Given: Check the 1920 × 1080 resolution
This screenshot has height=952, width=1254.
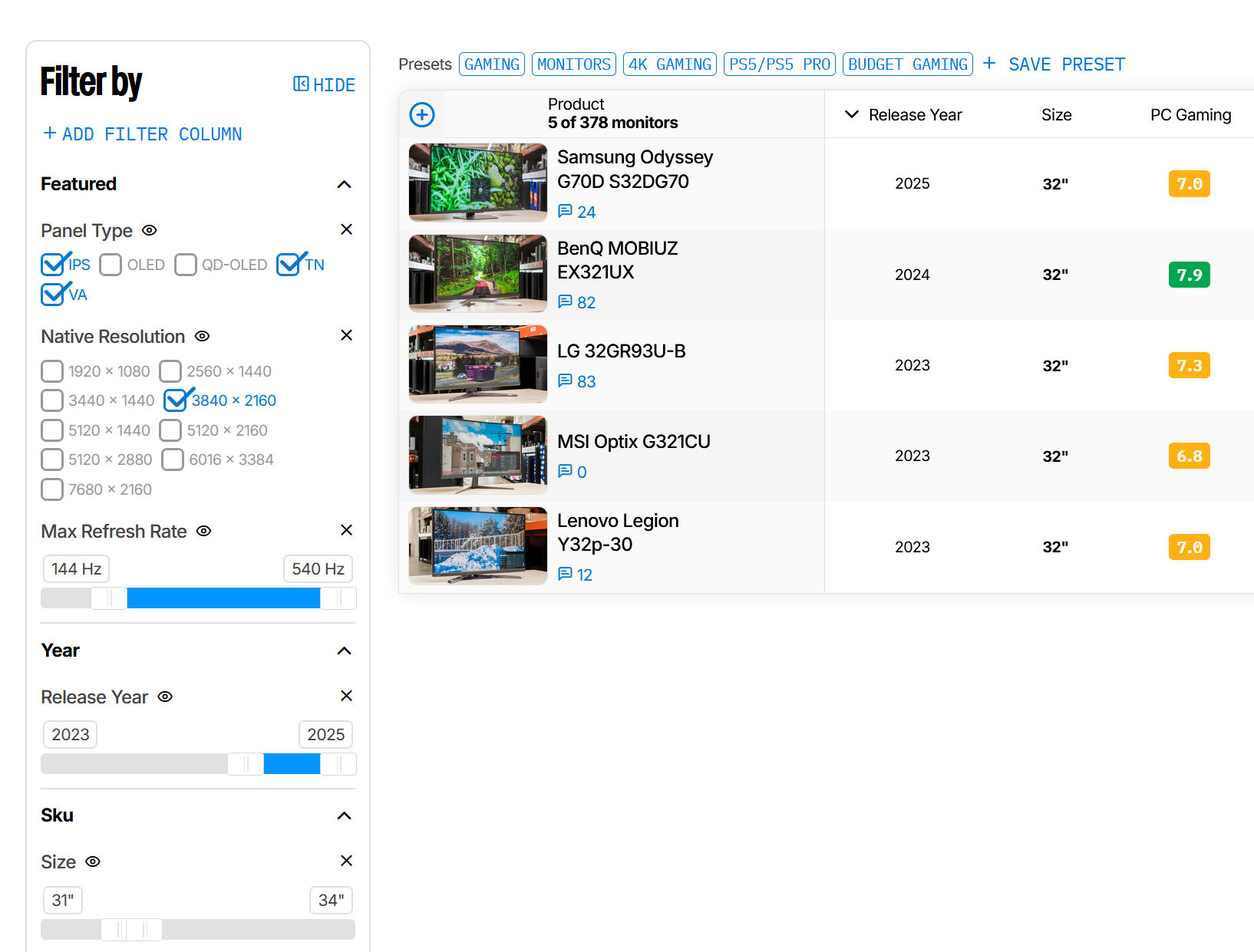Looking at the screenshot, I should point(52,371).
